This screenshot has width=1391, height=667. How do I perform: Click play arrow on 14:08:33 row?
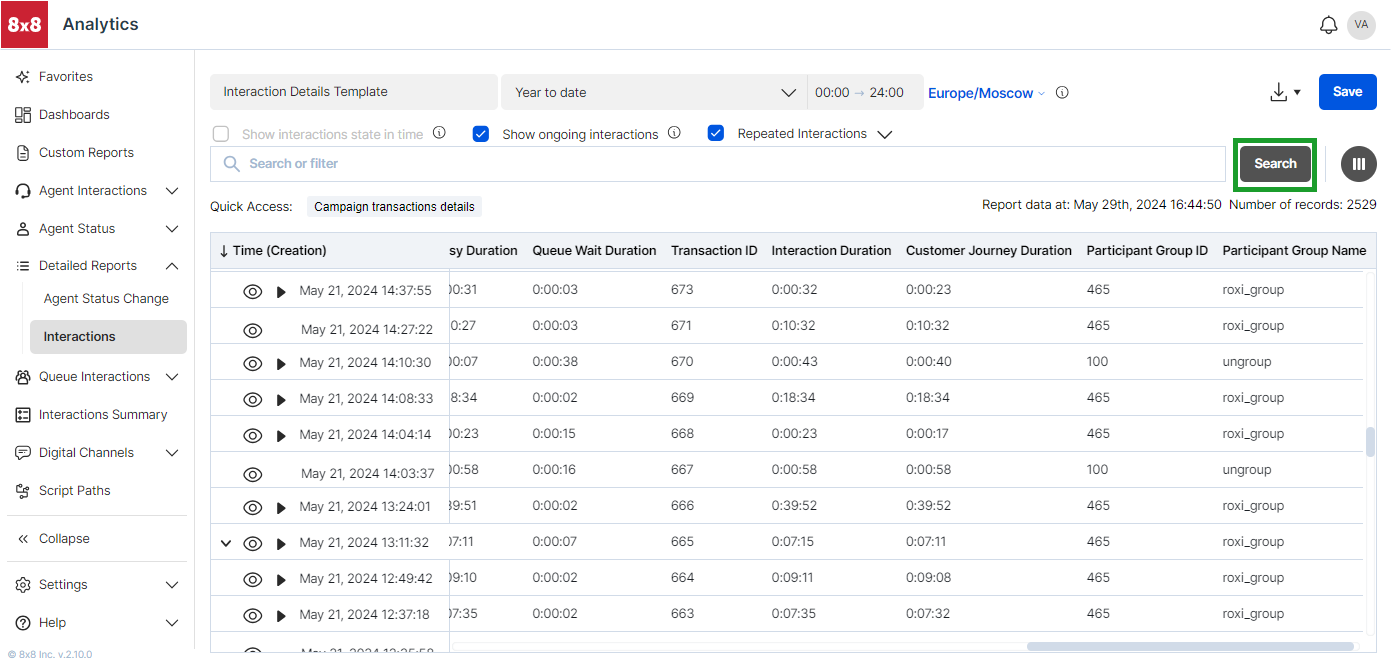coord(281,399)
